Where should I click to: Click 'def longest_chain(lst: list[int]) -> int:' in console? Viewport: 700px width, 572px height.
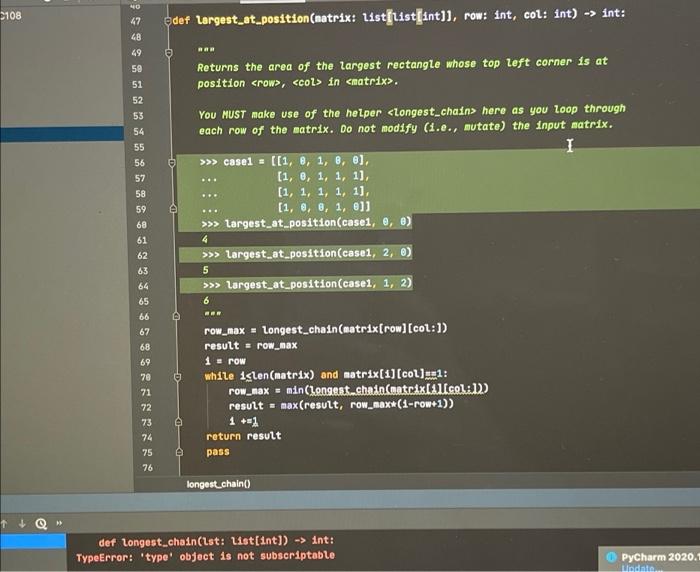tap(216, 541)
